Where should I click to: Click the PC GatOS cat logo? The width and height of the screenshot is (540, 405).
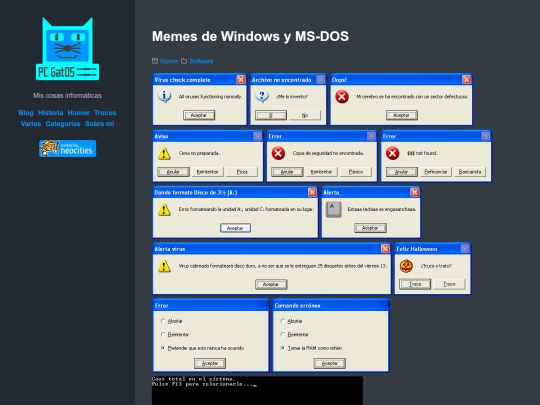(68, 49)
